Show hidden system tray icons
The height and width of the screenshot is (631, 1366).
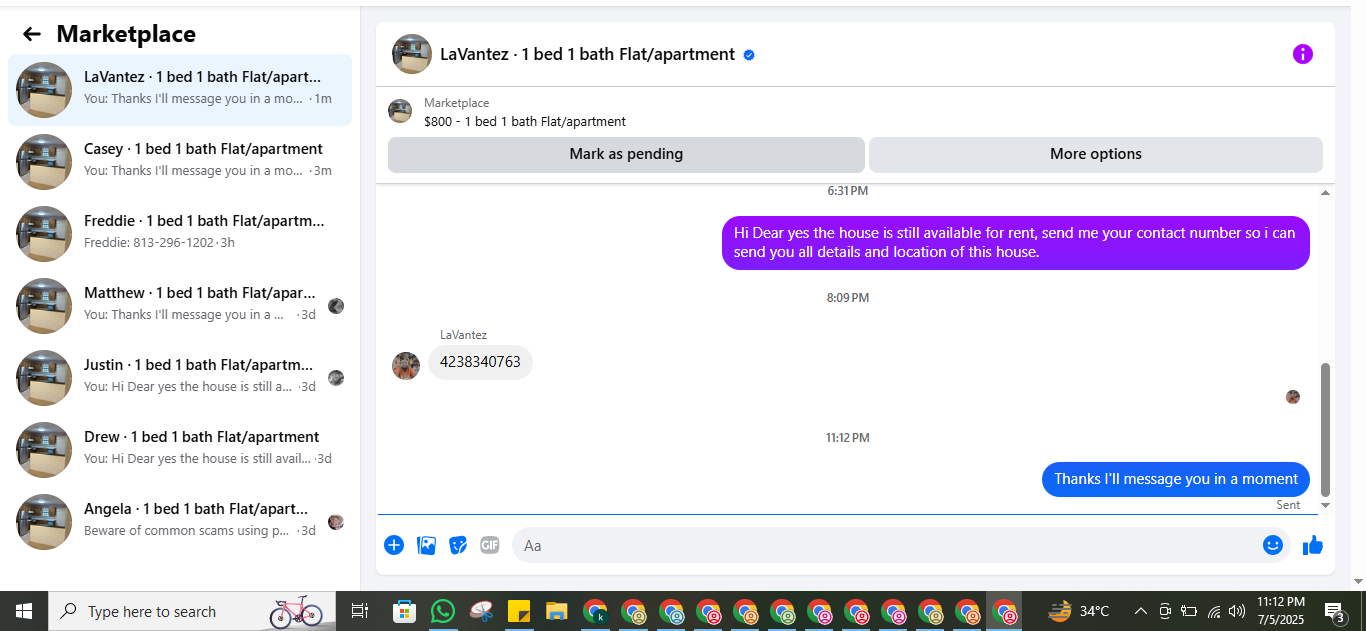click(x=1139, y=611)
